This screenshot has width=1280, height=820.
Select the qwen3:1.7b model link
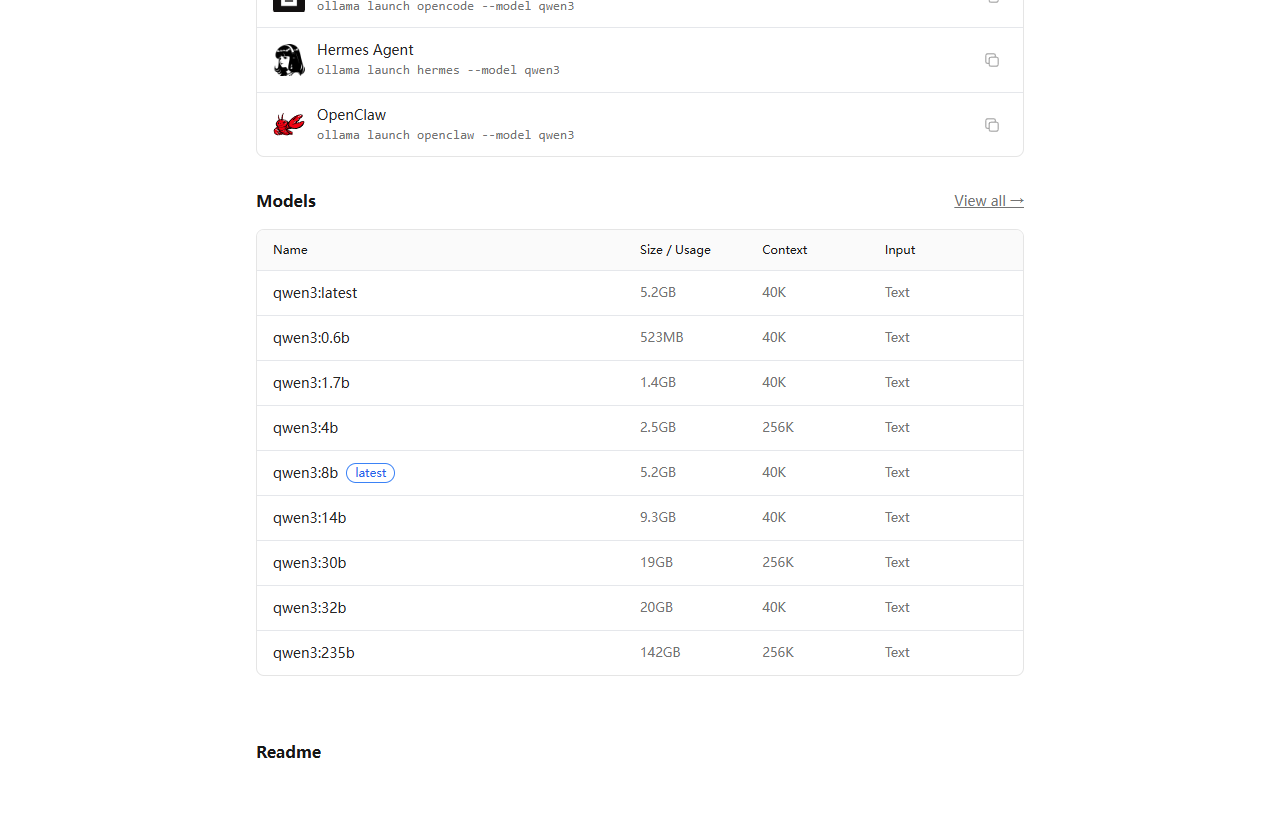coord(311,383)
